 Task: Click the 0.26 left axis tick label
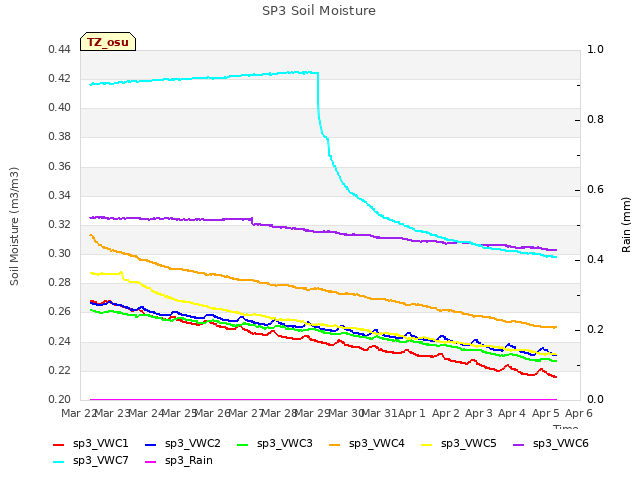[59, 312]
